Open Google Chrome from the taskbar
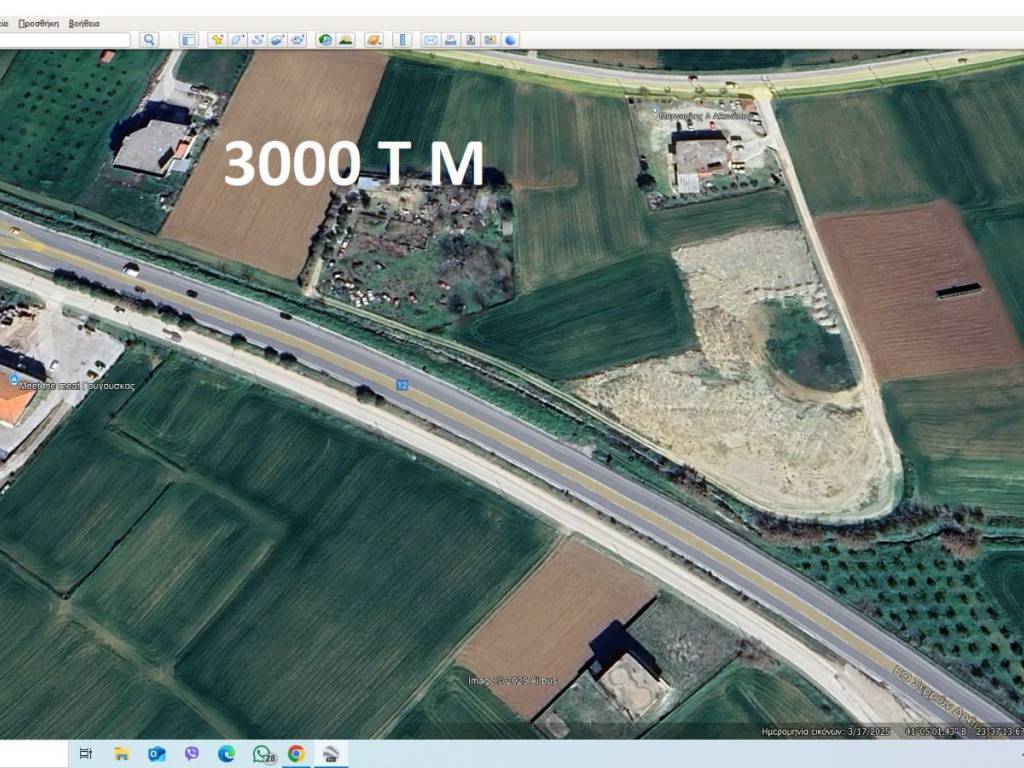 [296, 754]
